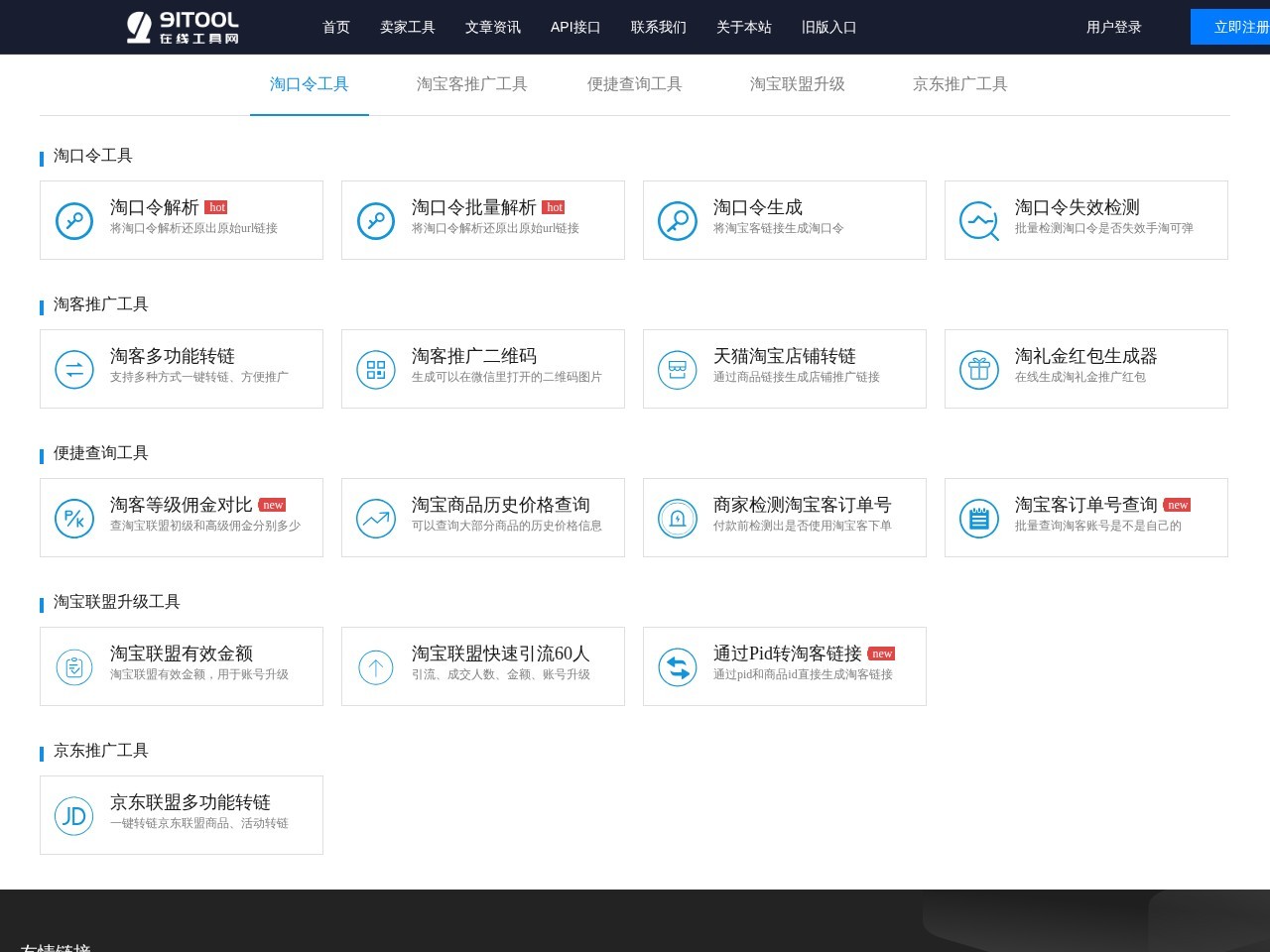Screen dimensions: 1270x952
Task: Open 淘宝商品历史价格查询 trend icon
Action: click(375, 518)
